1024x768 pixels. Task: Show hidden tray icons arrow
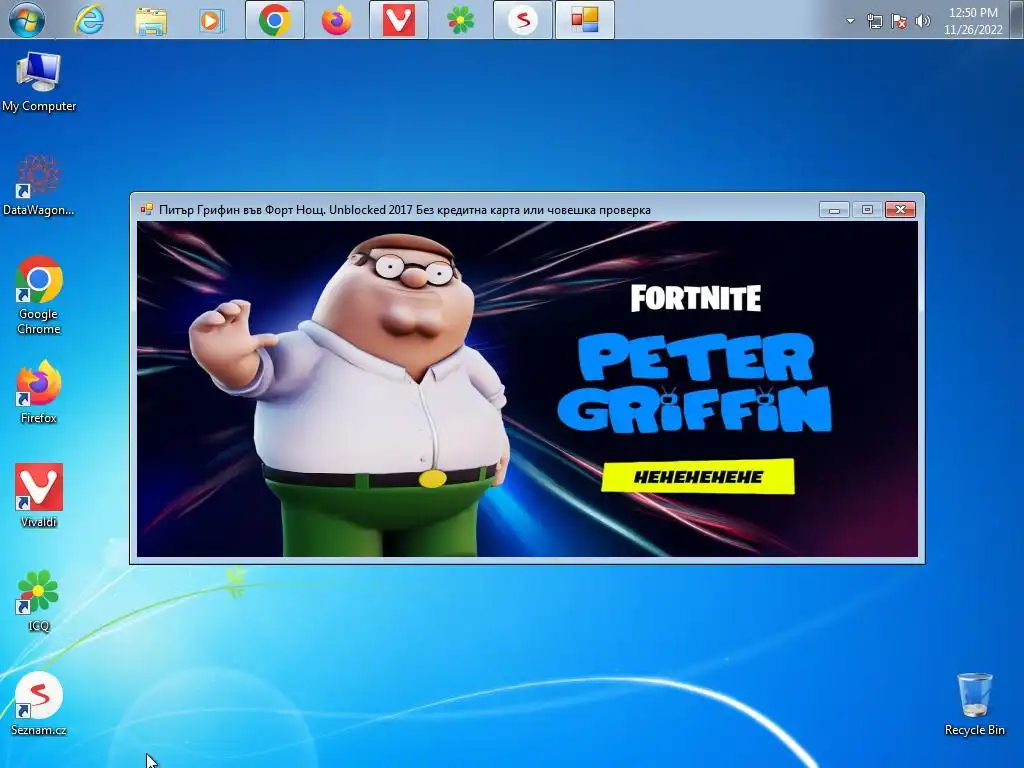tap(850, 21)
